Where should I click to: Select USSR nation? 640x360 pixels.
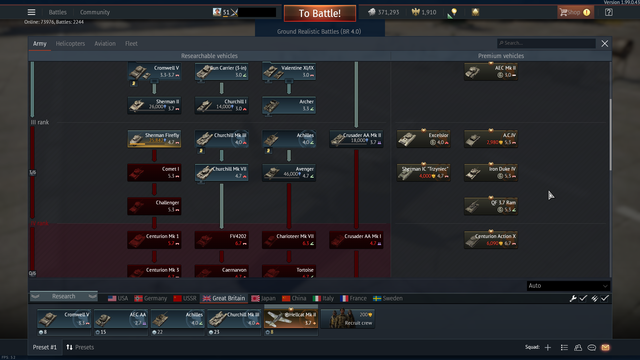184,298
